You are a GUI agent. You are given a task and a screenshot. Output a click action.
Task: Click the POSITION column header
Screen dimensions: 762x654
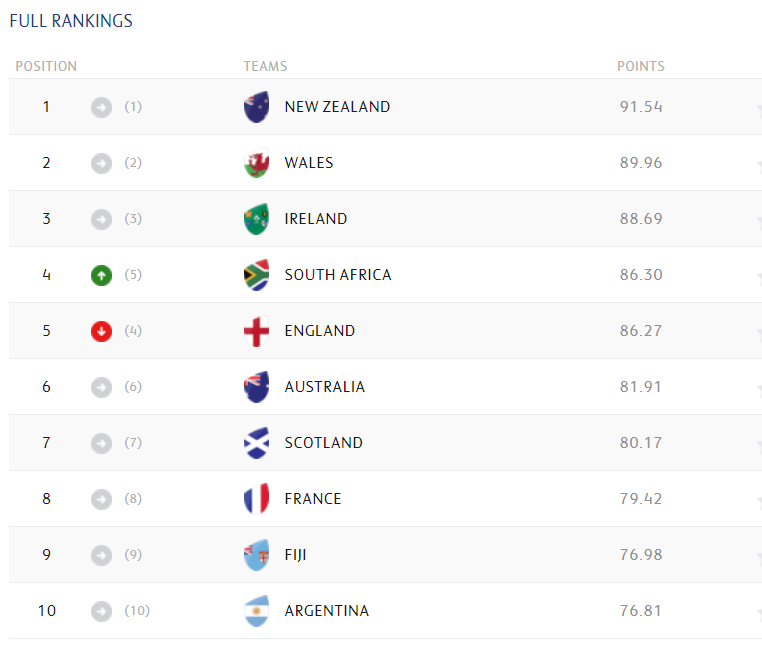46,67
